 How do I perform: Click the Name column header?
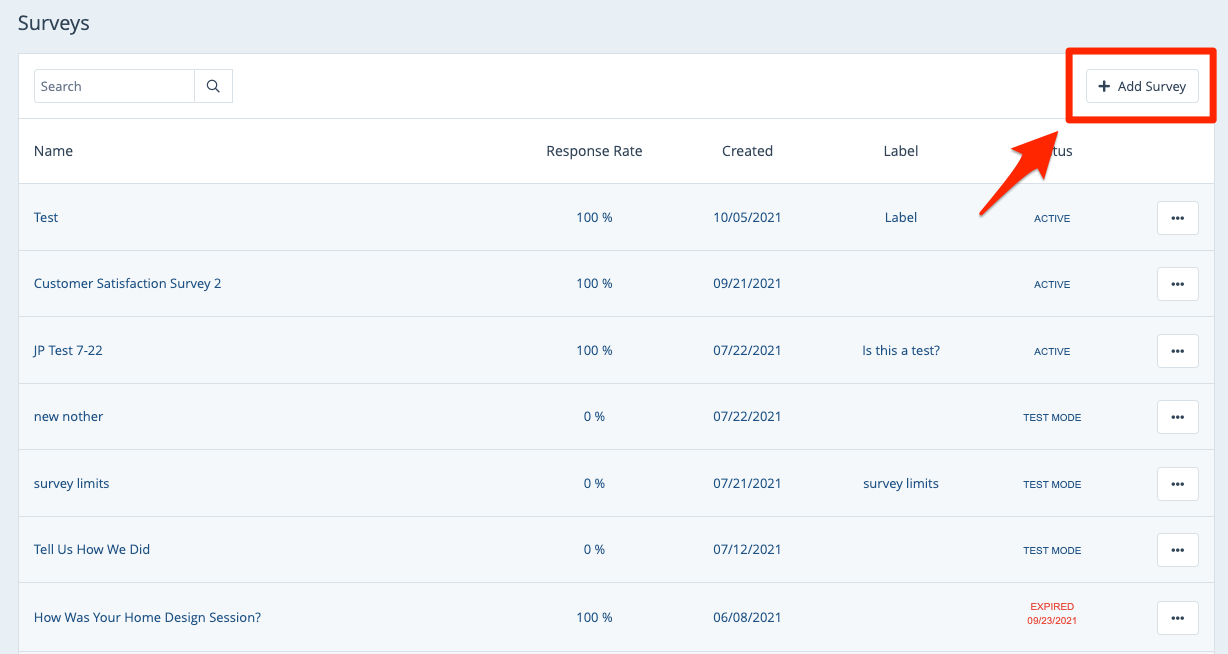point(53,152)
